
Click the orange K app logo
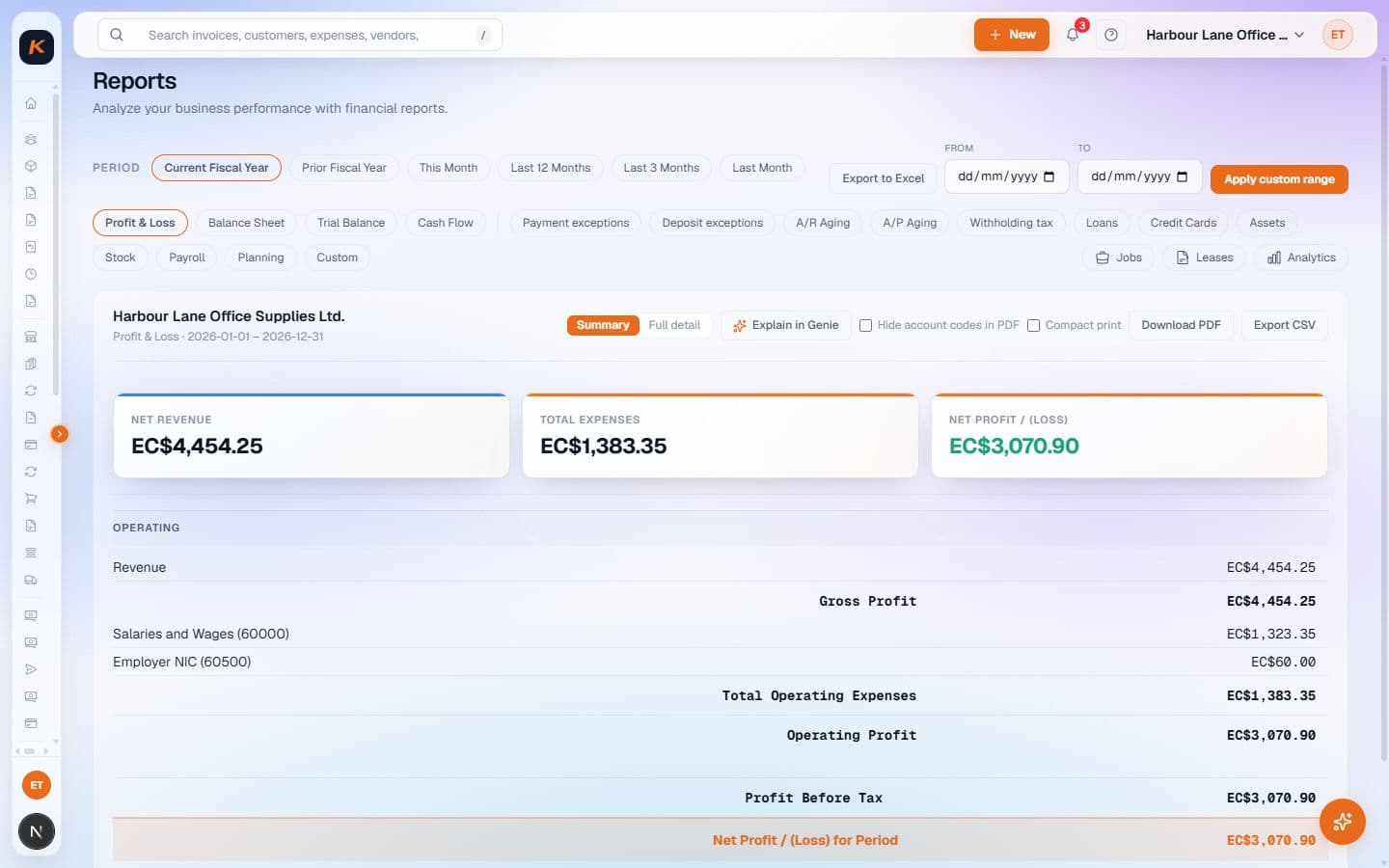37,46
